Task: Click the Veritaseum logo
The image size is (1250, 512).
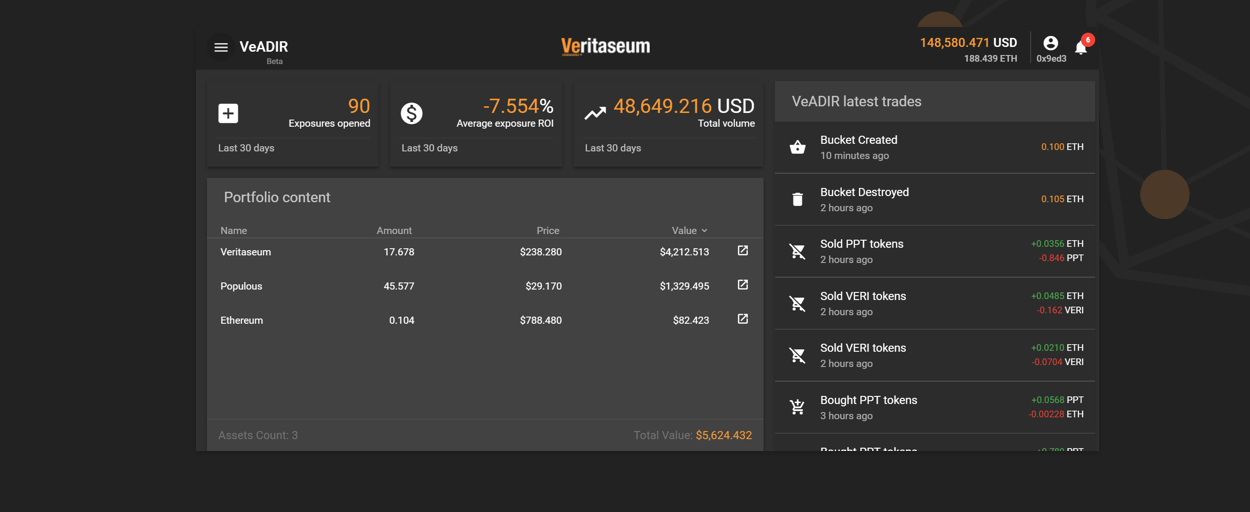Action: point(605,46)
